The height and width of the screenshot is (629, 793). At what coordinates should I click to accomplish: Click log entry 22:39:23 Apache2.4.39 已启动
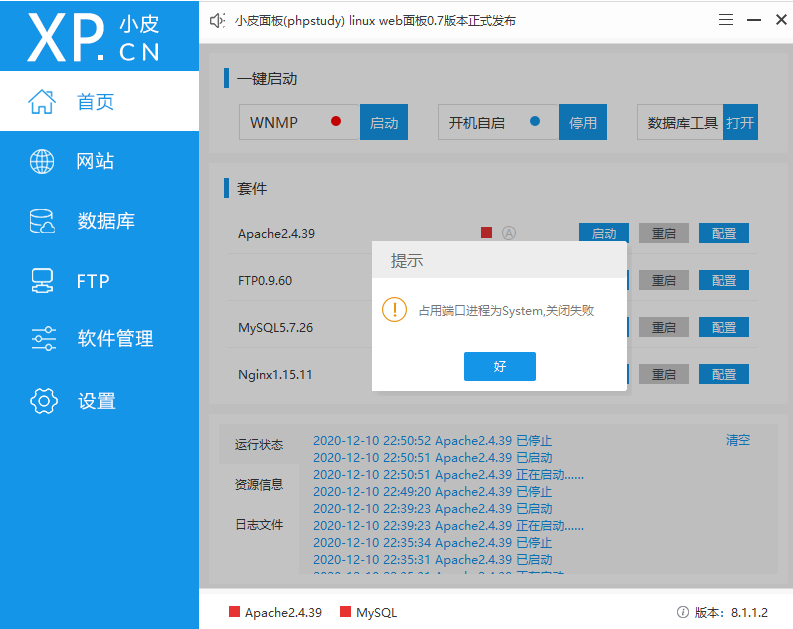tap(432, 509)
